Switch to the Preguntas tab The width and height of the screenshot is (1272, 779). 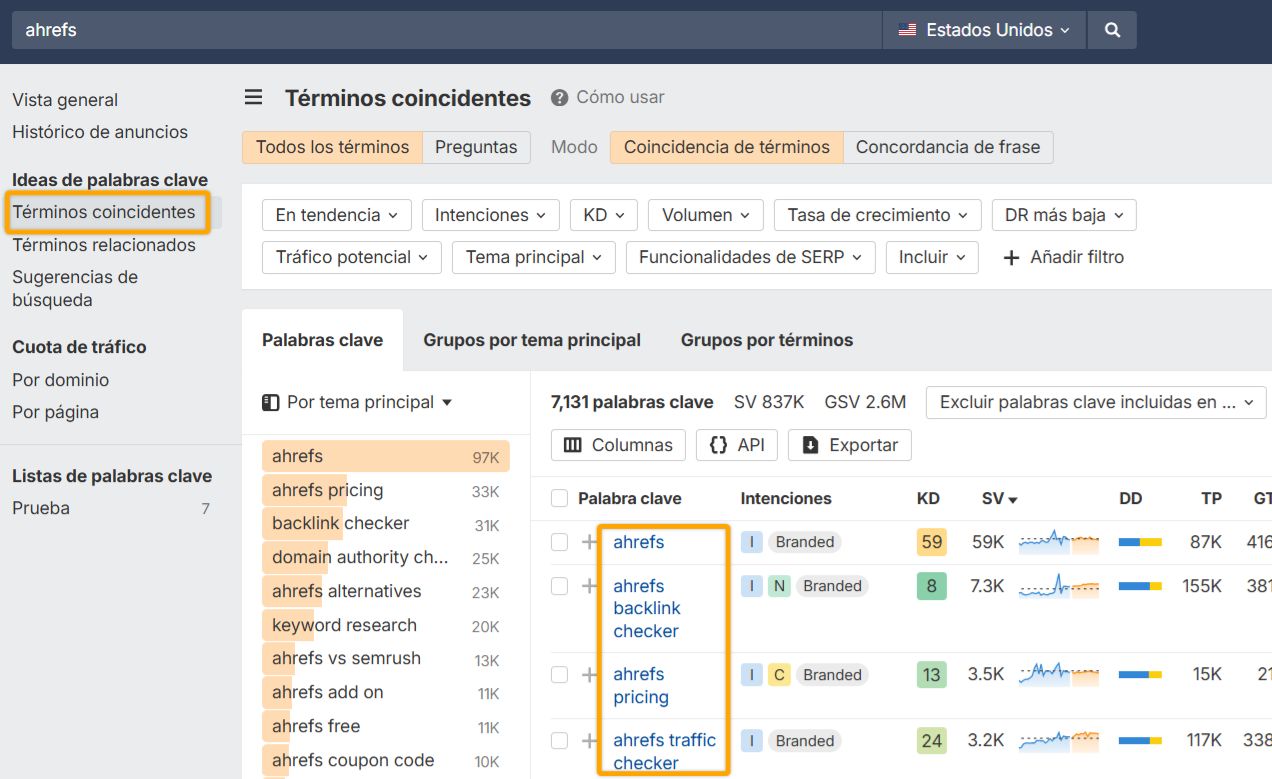point(477,146)
